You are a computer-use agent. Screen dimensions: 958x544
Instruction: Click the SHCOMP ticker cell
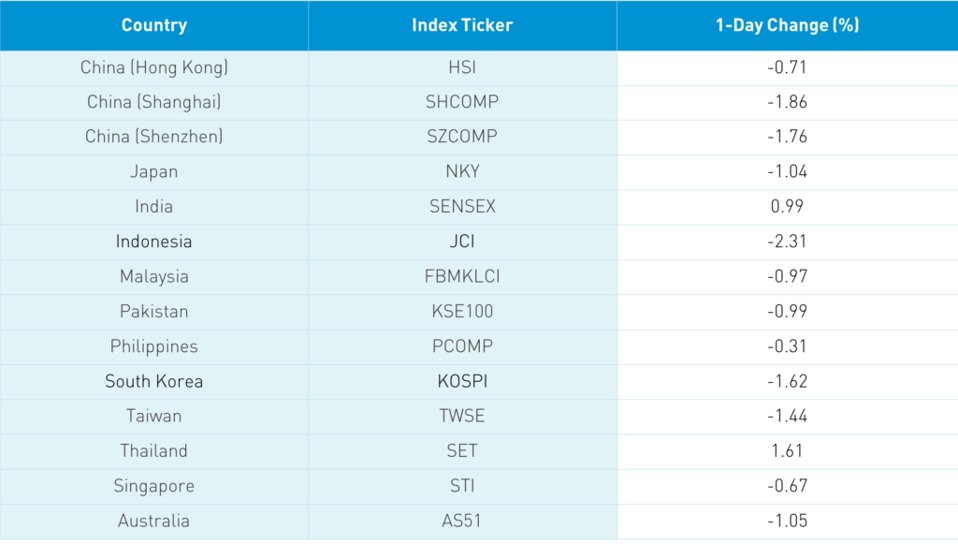462,102
